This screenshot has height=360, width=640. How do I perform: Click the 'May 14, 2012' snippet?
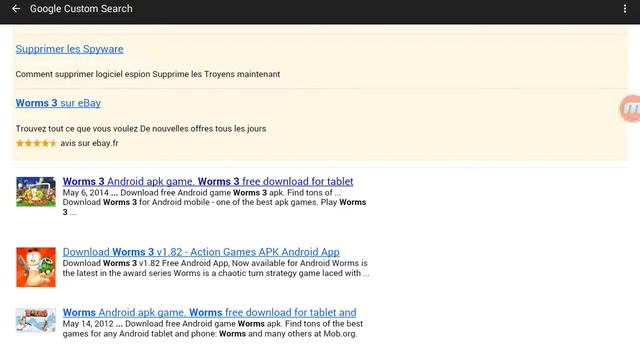(x=213, y=329)
